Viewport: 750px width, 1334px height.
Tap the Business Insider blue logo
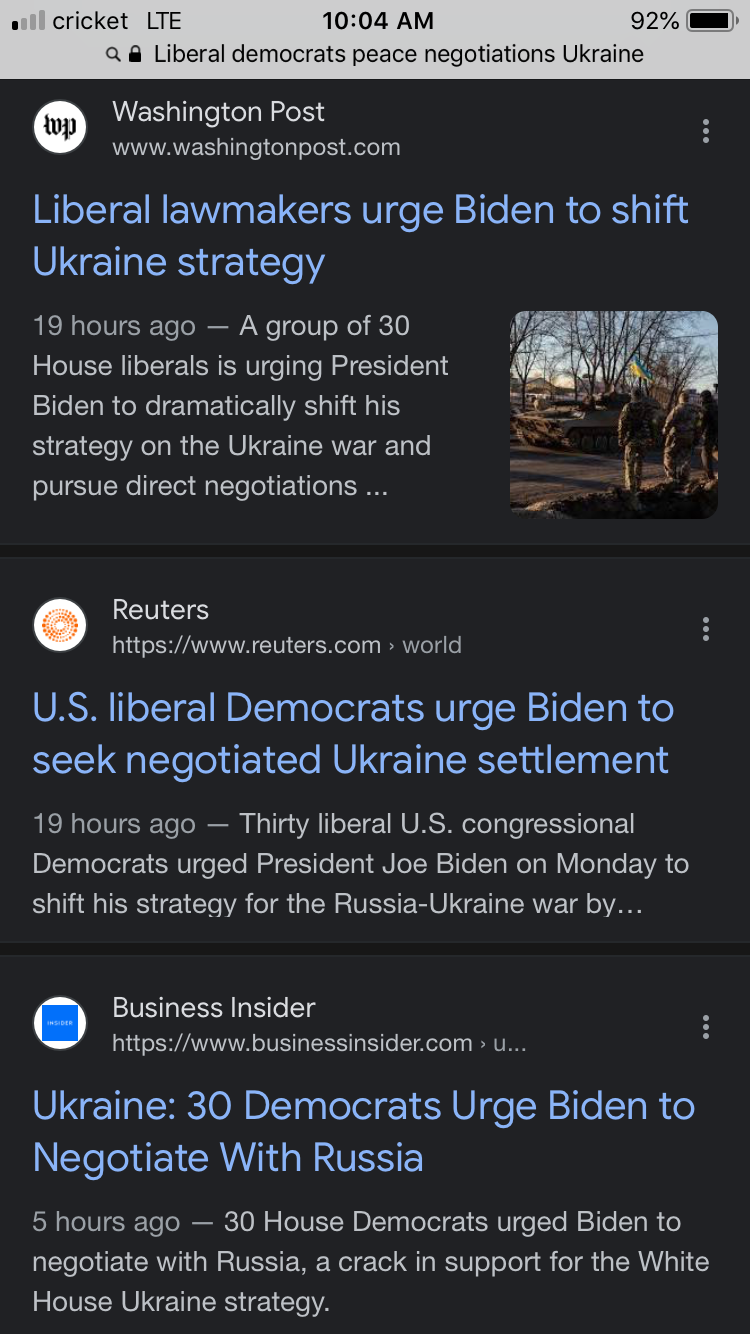(x=60, y=1025)
